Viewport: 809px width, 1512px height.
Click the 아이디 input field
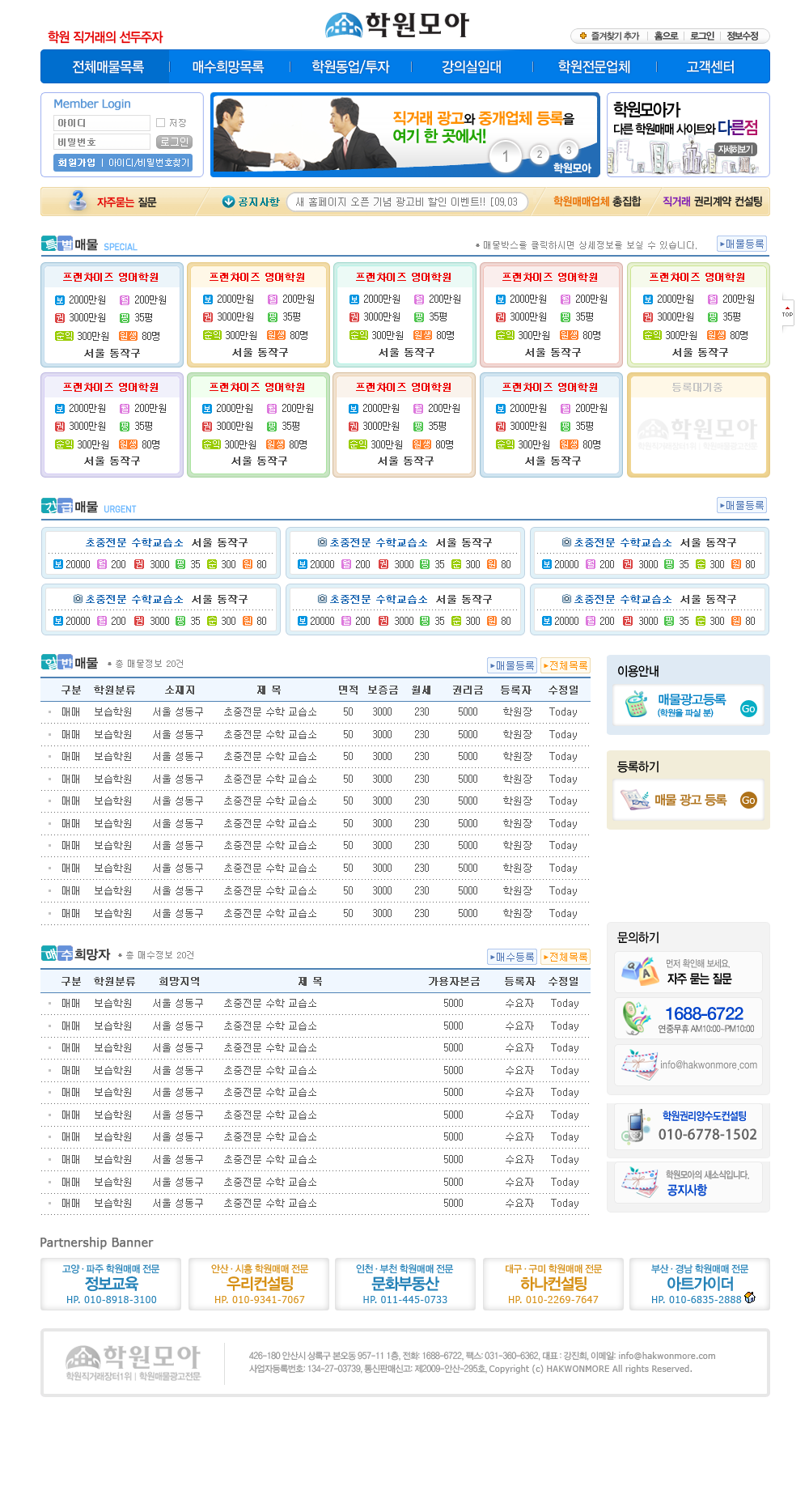102,123
